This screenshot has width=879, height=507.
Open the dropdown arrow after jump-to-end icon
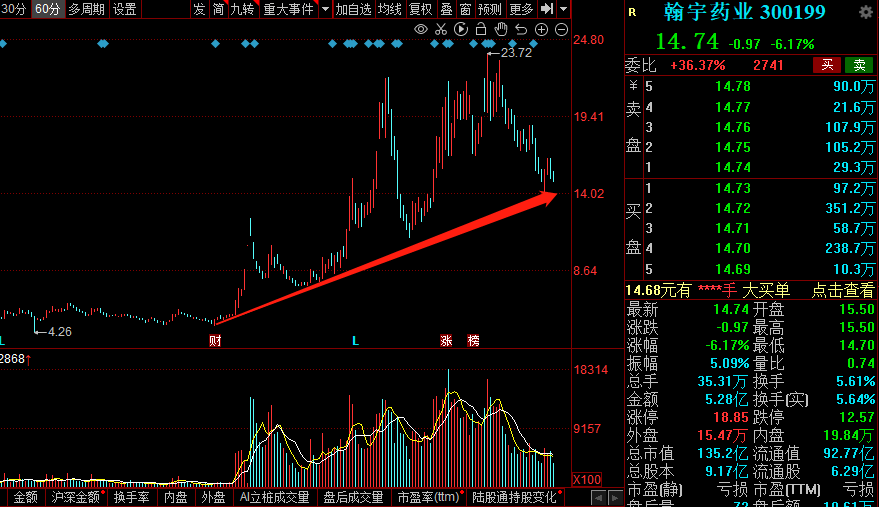[x=563, y=9]
